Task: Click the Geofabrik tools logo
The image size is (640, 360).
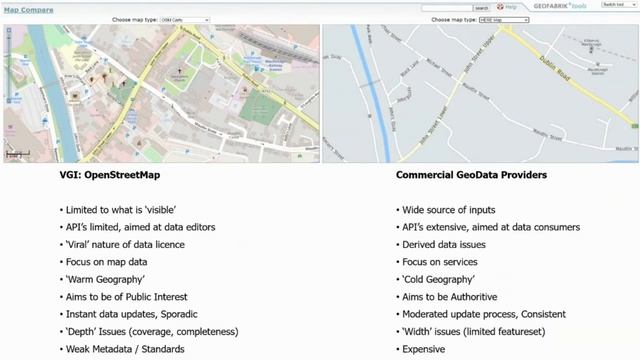Action: (560, 6)
